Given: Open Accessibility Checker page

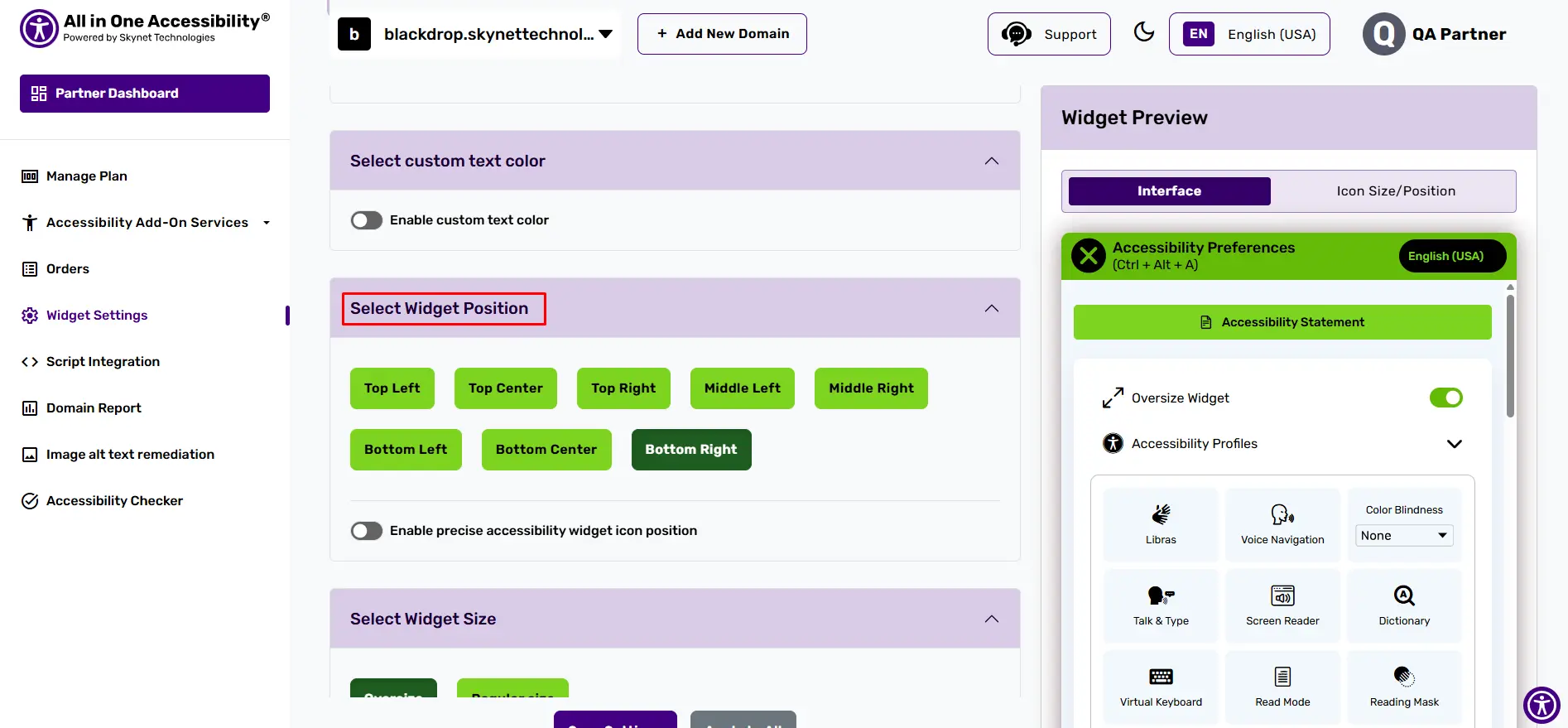Looking at the screenshot, I should coord(114,501).
